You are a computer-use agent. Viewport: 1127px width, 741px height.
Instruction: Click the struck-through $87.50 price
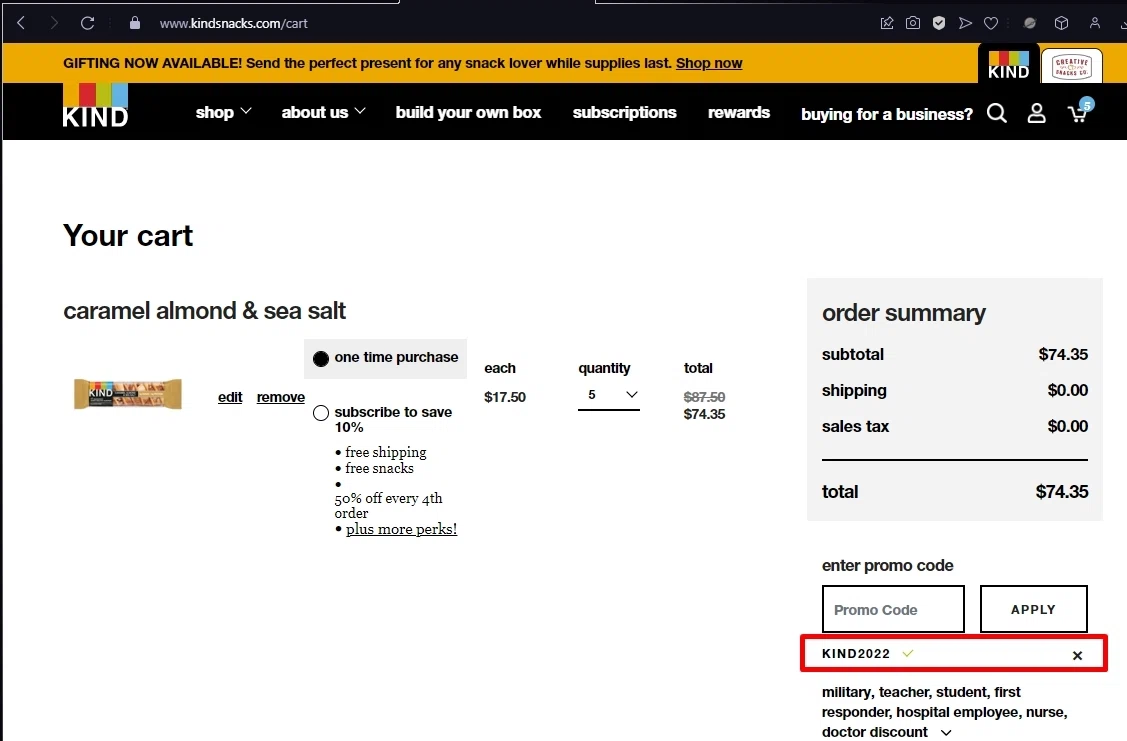704,397
